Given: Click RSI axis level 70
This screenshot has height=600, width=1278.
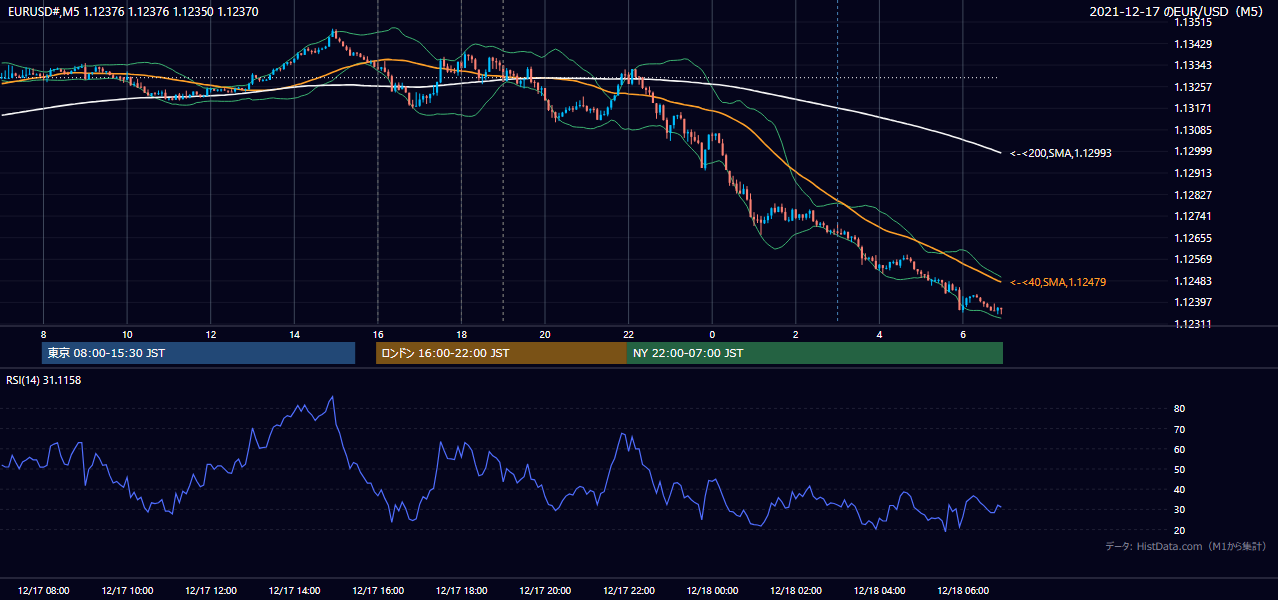Looking at the screenshot, I should click(x=1180, y=429).
